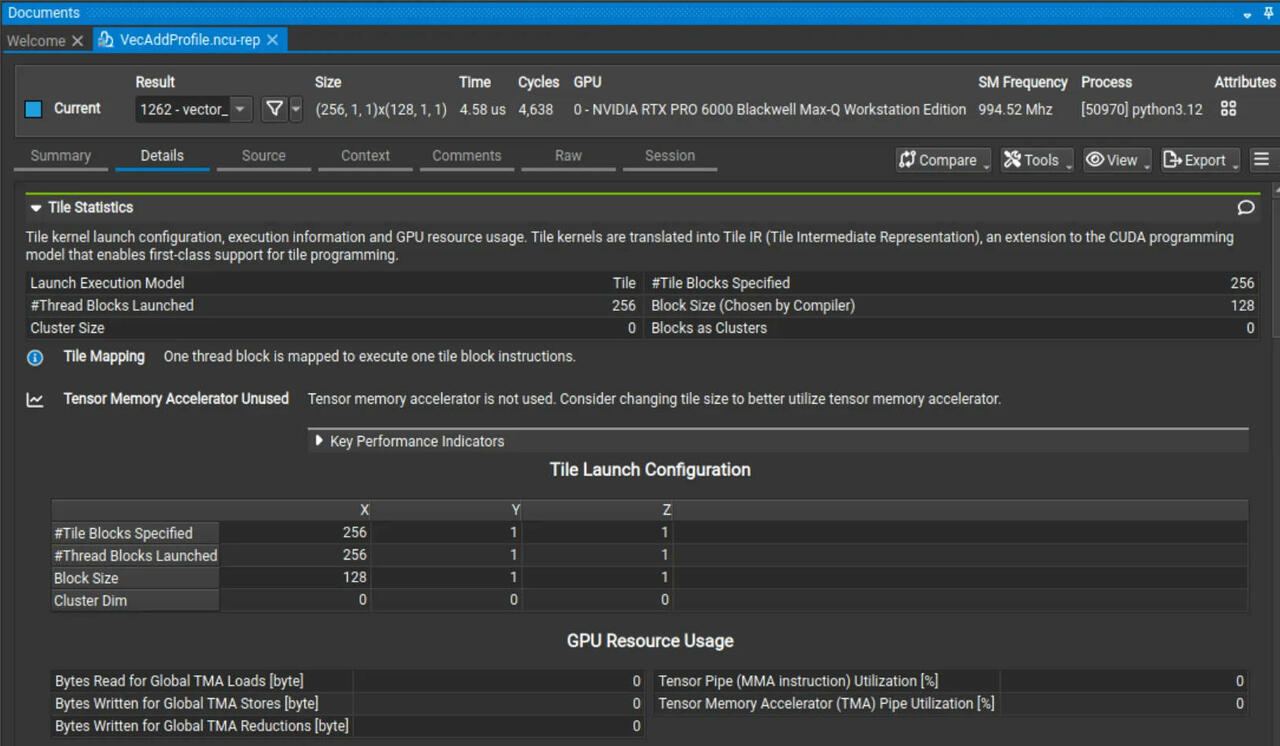Open the hamburger menu beside Export
Screen dimensions: 1280x746
pos(1261,160)
